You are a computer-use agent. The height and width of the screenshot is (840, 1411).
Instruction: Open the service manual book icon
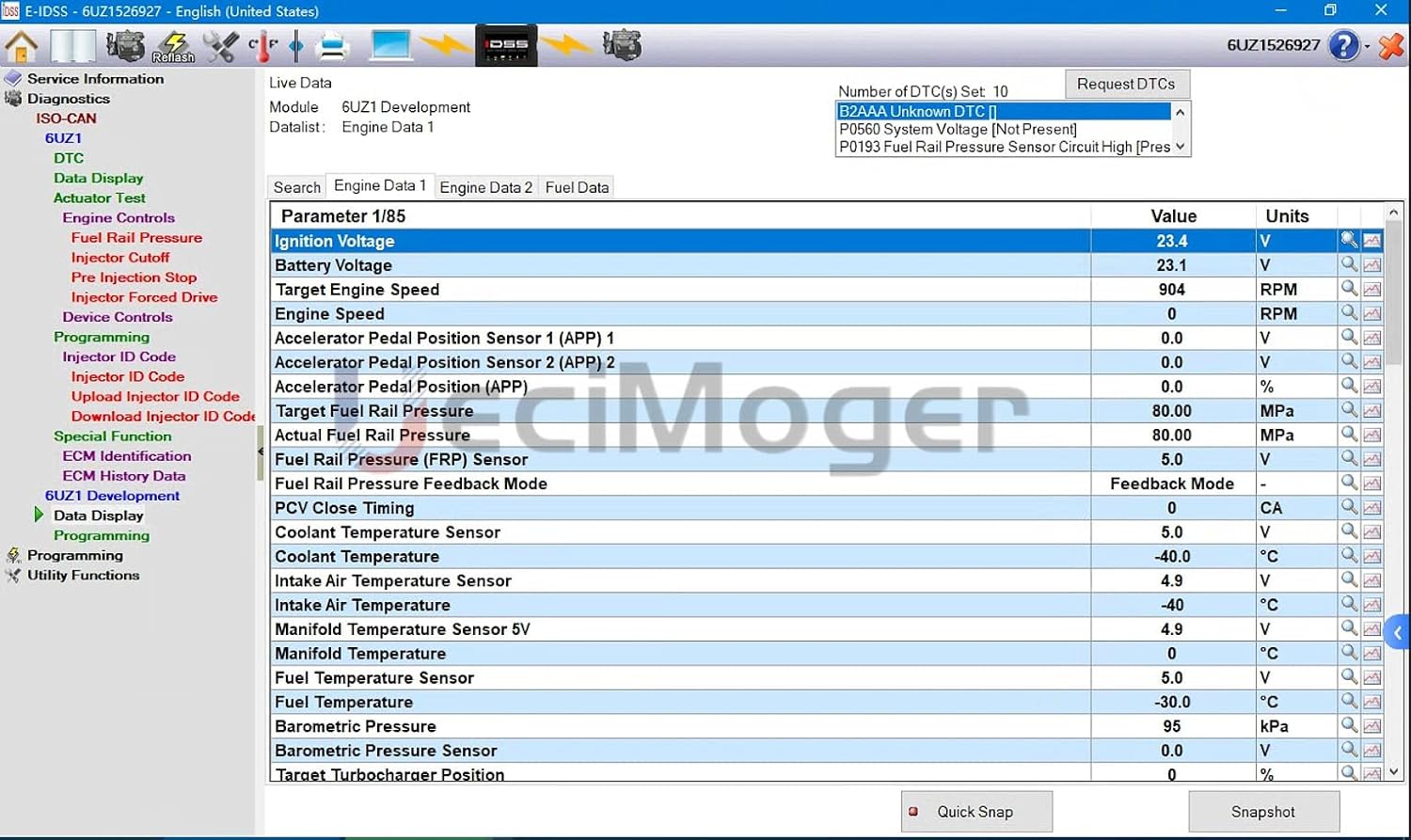pos(72,45)
